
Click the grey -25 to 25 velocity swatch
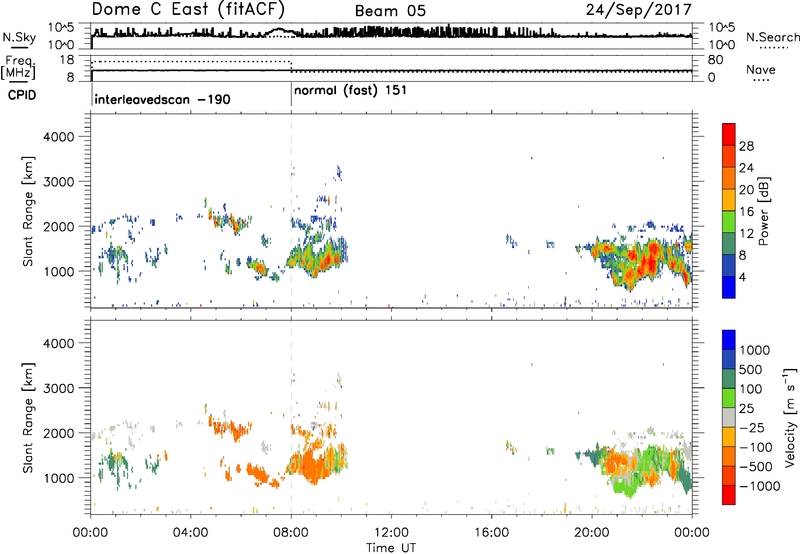pyautogui.click(x=729, y=417)
